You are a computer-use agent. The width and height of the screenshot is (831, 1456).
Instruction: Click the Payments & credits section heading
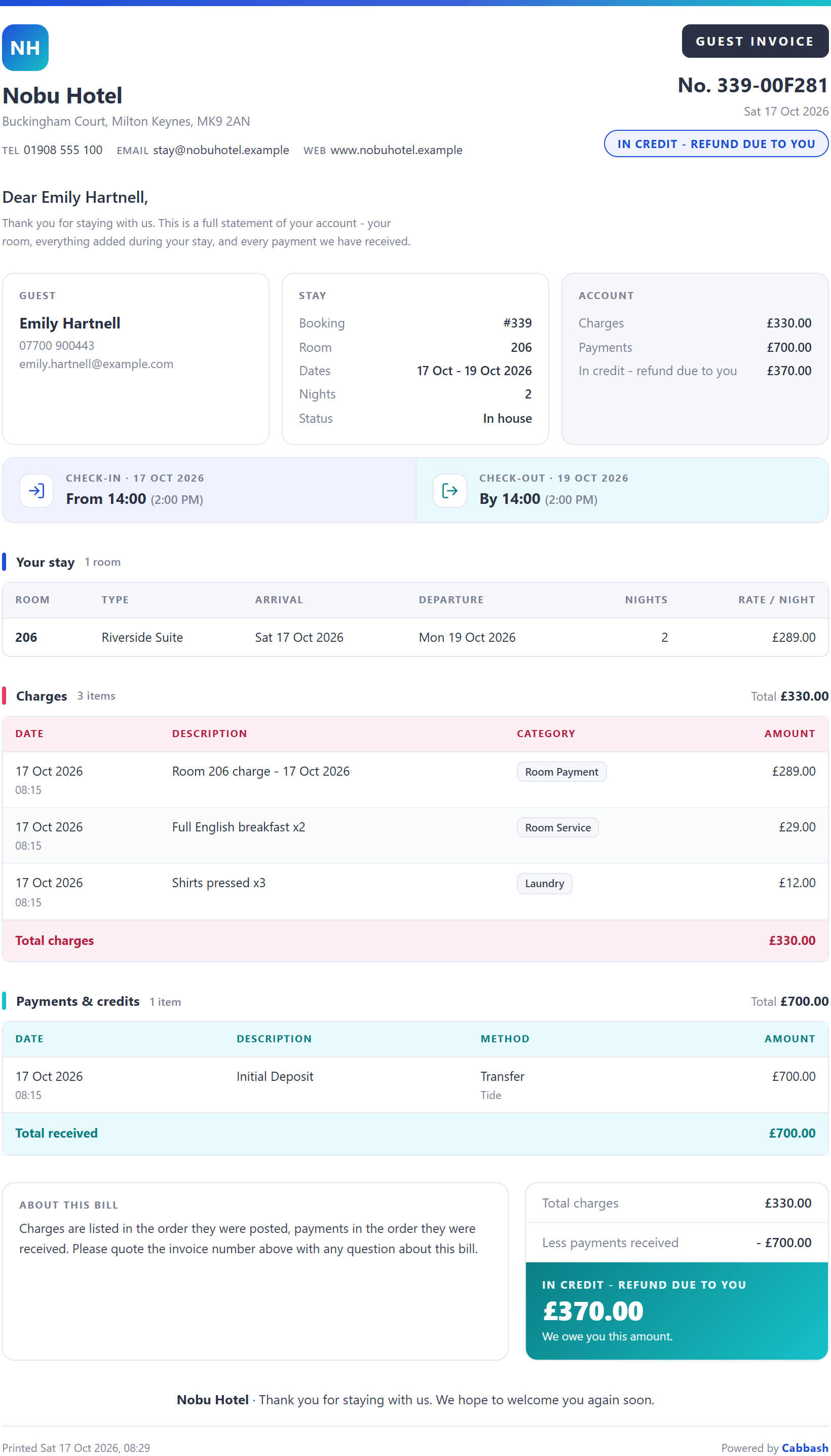point(78,1001)
